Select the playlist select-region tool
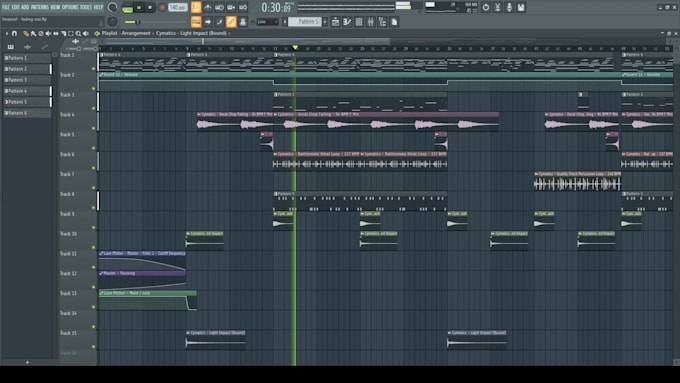Image resolution: width=680 pixels, height=383 pixels. pyautogui.click(x=71, y=33)
